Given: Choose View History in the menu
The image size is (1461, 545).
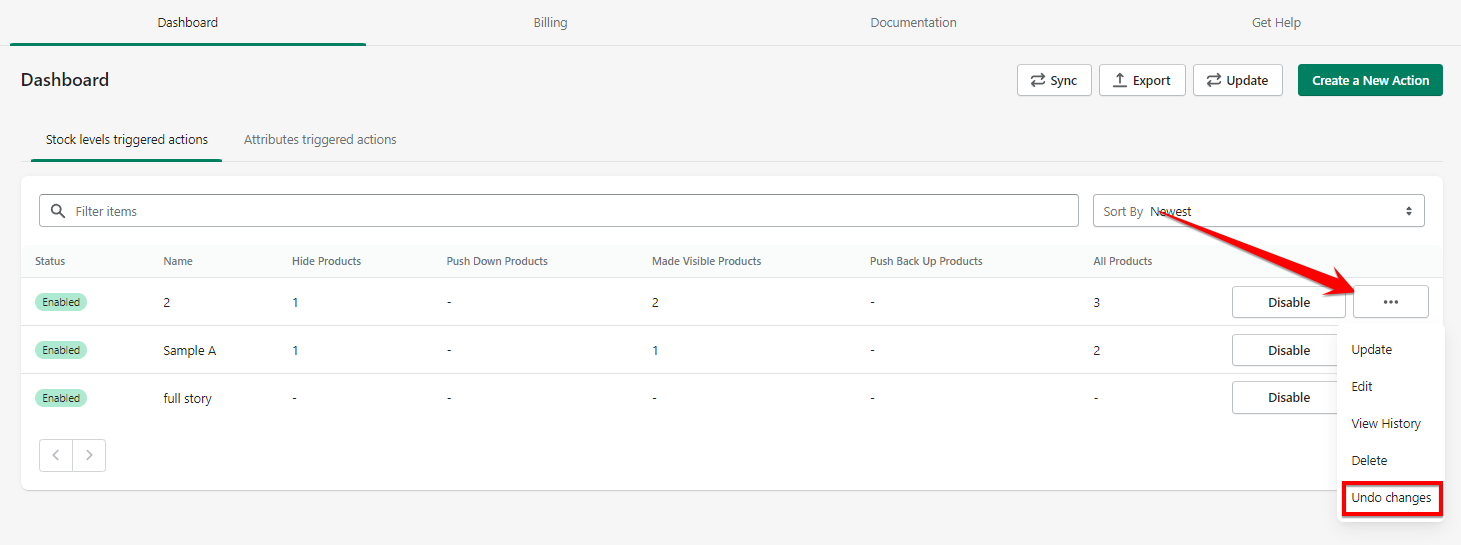Looking at the screenshot, I should (1385, 423).
